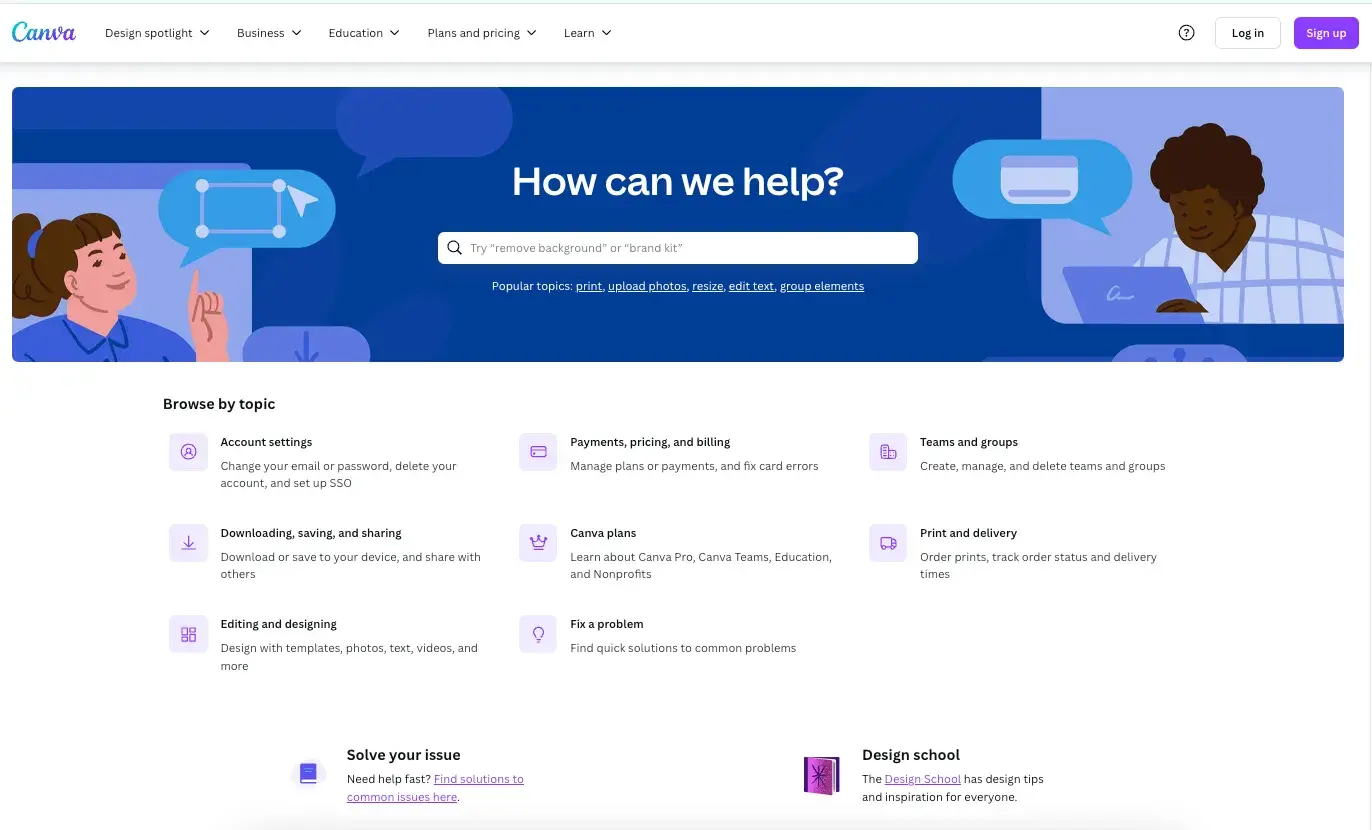Click the crown icon for Canva plans
The width and height of the screenshot is (1372, 830).
pyautogui.click(x=538, y=543)
